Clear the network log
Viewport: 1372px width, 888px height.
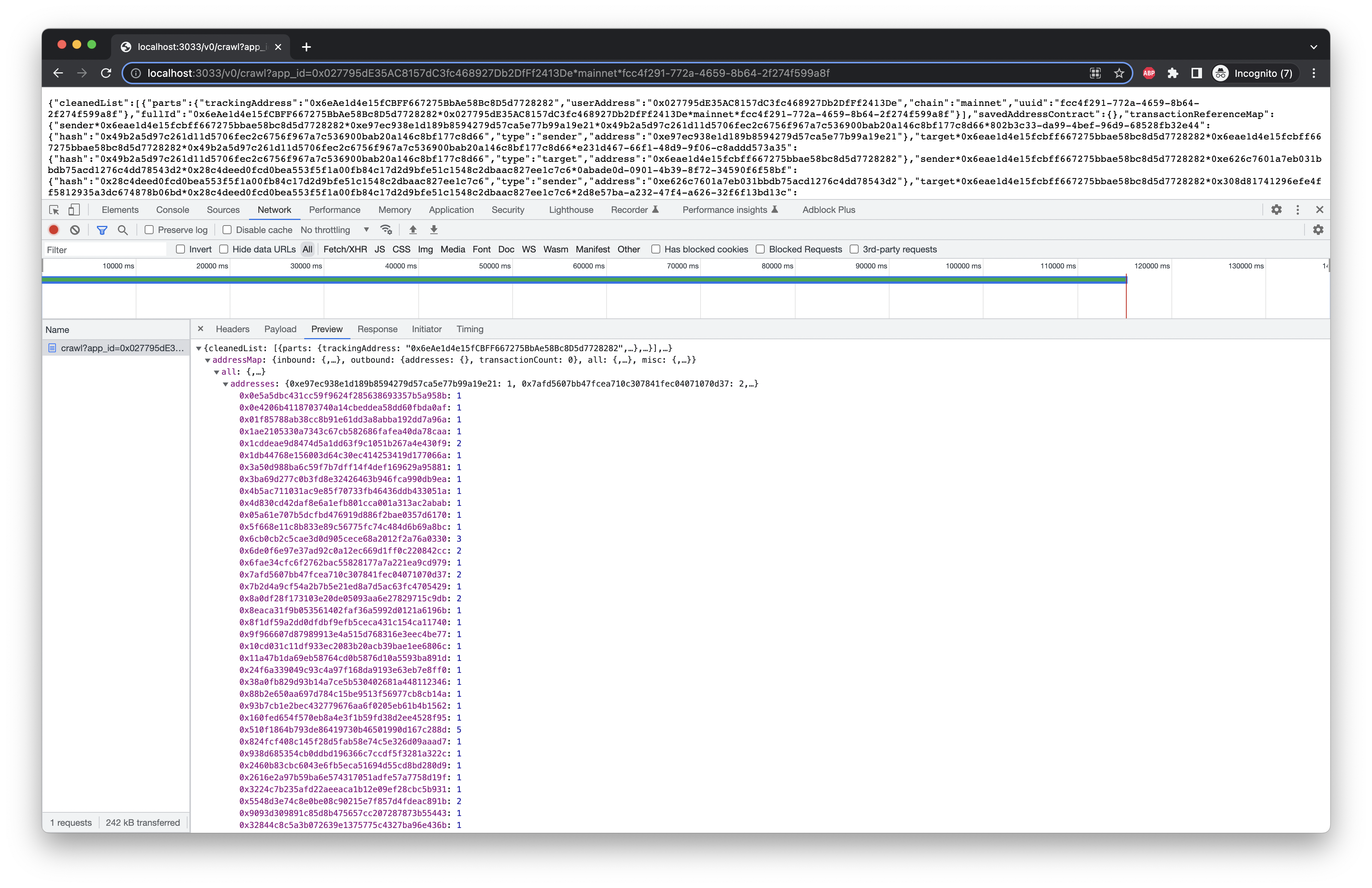(x=75, y=230)
